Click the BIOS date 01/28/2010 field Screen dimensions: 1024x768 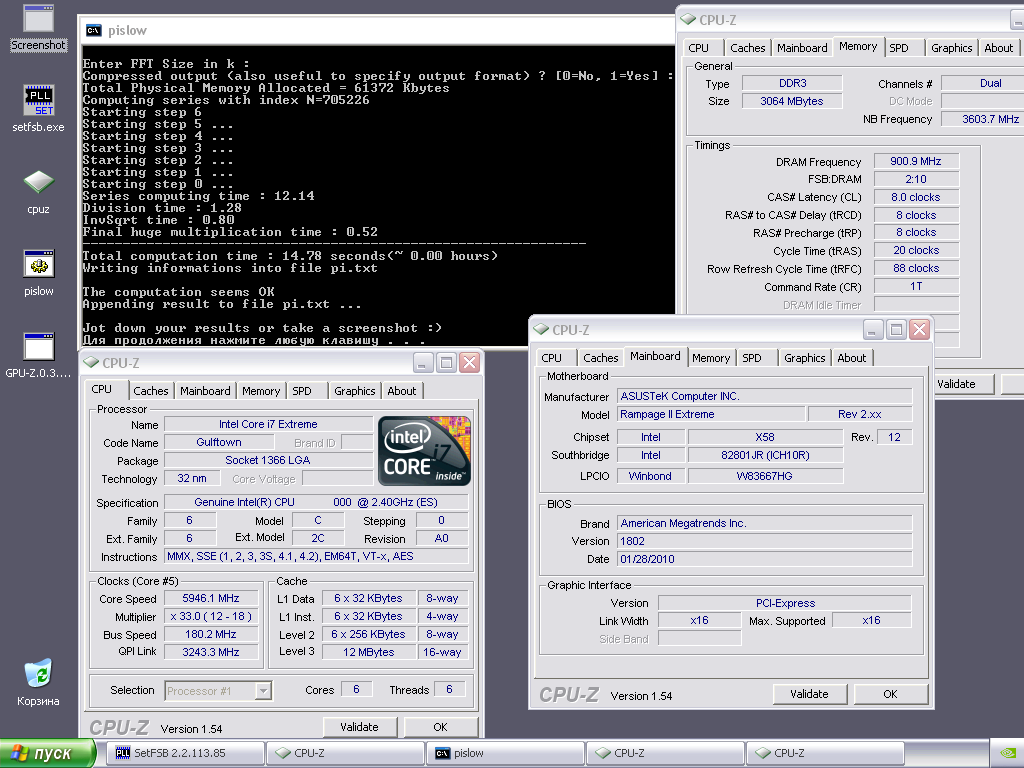764,559
